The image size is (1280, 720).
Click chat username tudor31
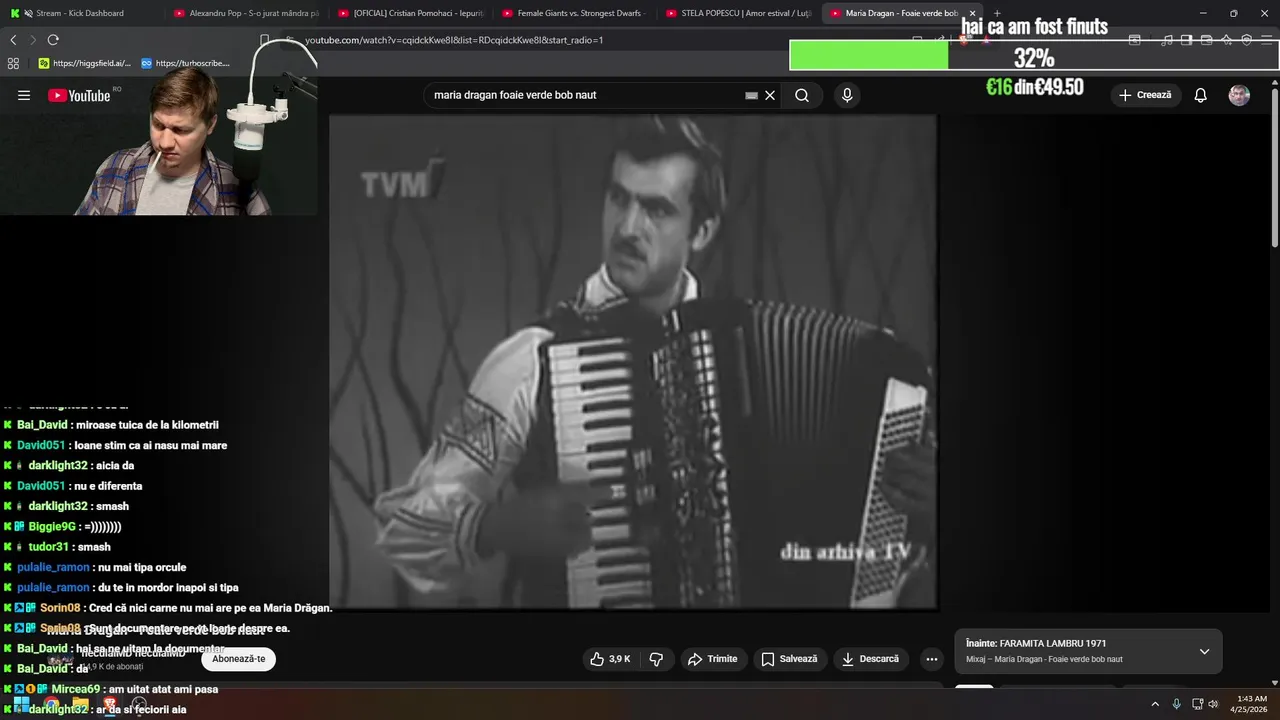pyautogui.click(x=48, y=547)
